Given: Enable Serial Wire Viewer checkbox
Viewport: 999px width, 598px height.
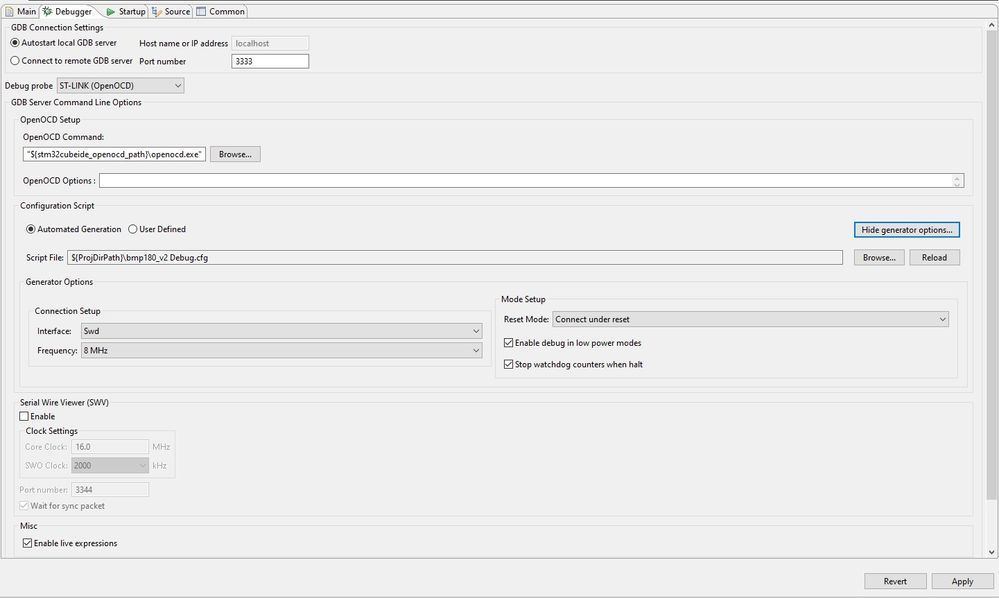Looking at the screenshot, I should click(x=24, y=416).
